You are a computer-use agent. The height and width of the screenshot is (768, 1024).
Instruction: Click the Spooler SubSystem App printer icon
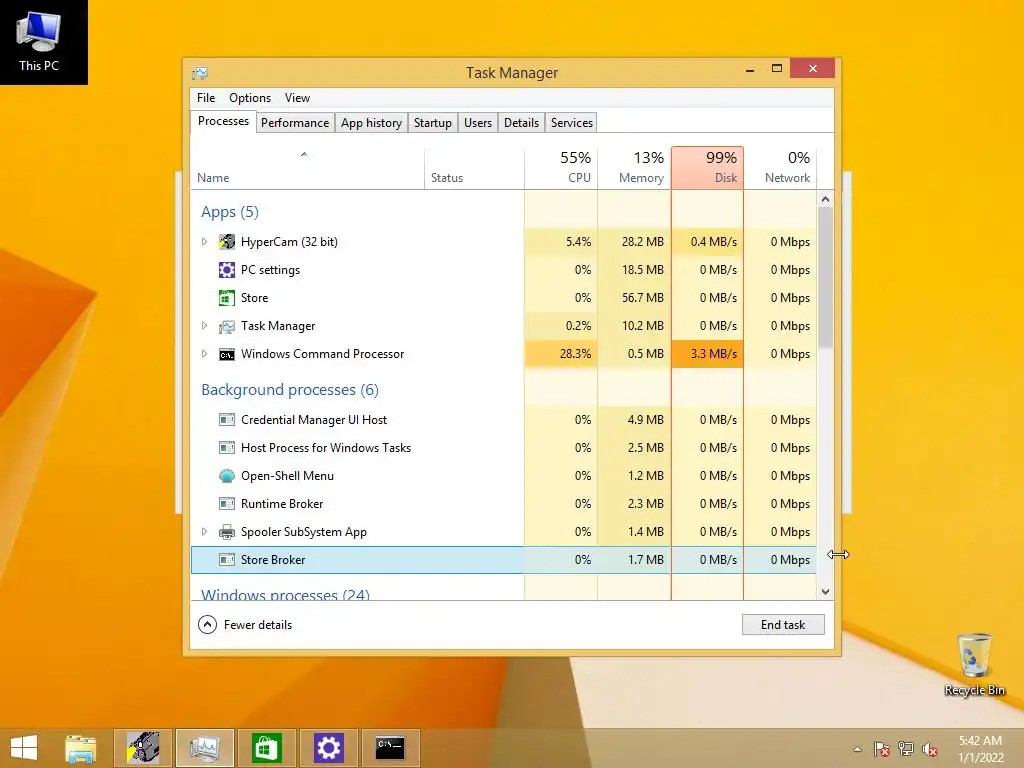coord(227,532)
